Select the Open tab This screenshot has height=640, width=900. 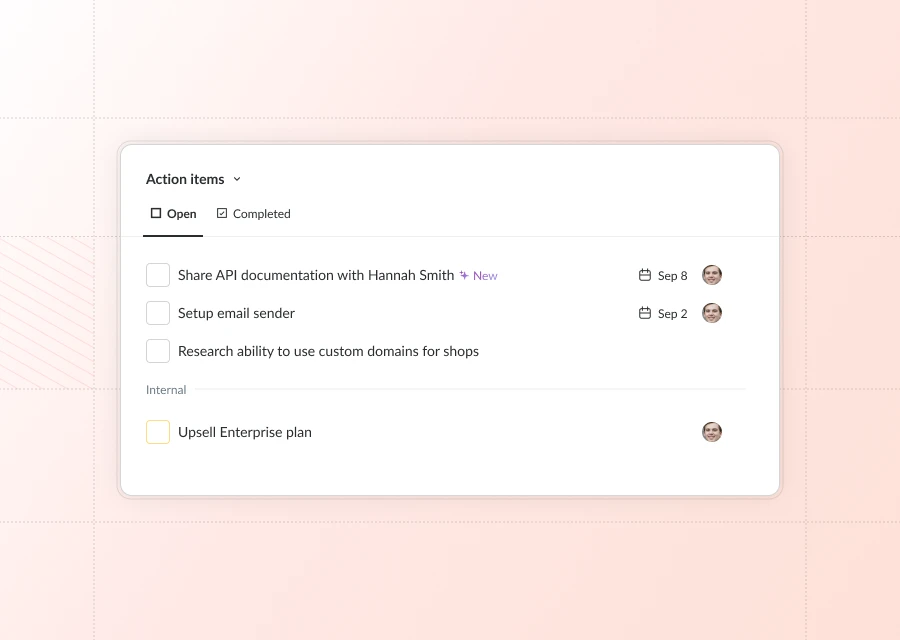tap(173, 214)
